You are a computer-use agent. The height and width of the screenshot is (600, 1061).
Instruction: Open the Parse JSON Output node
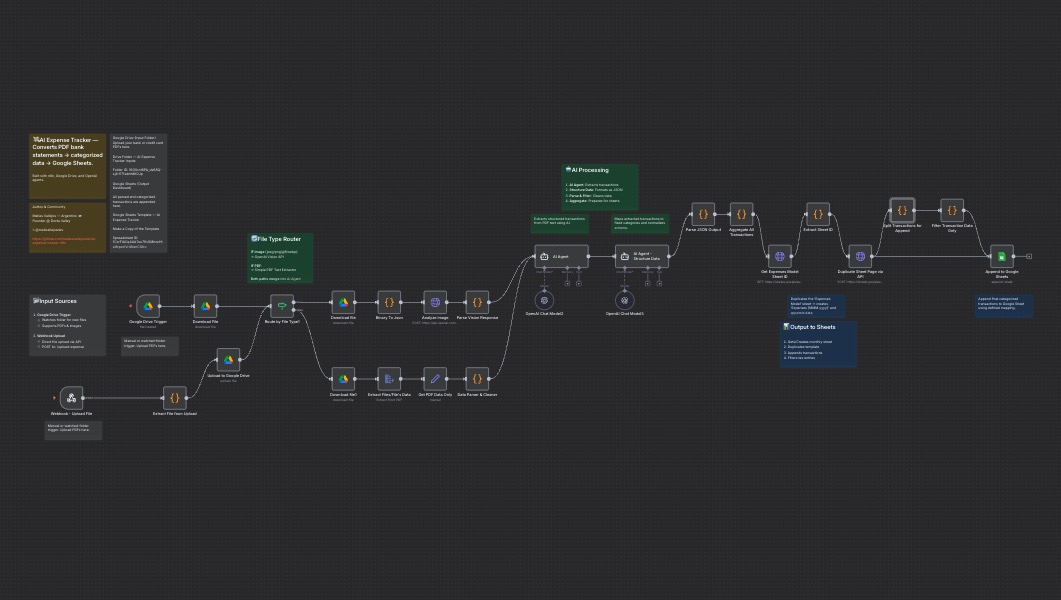click(x=703, y=214)
